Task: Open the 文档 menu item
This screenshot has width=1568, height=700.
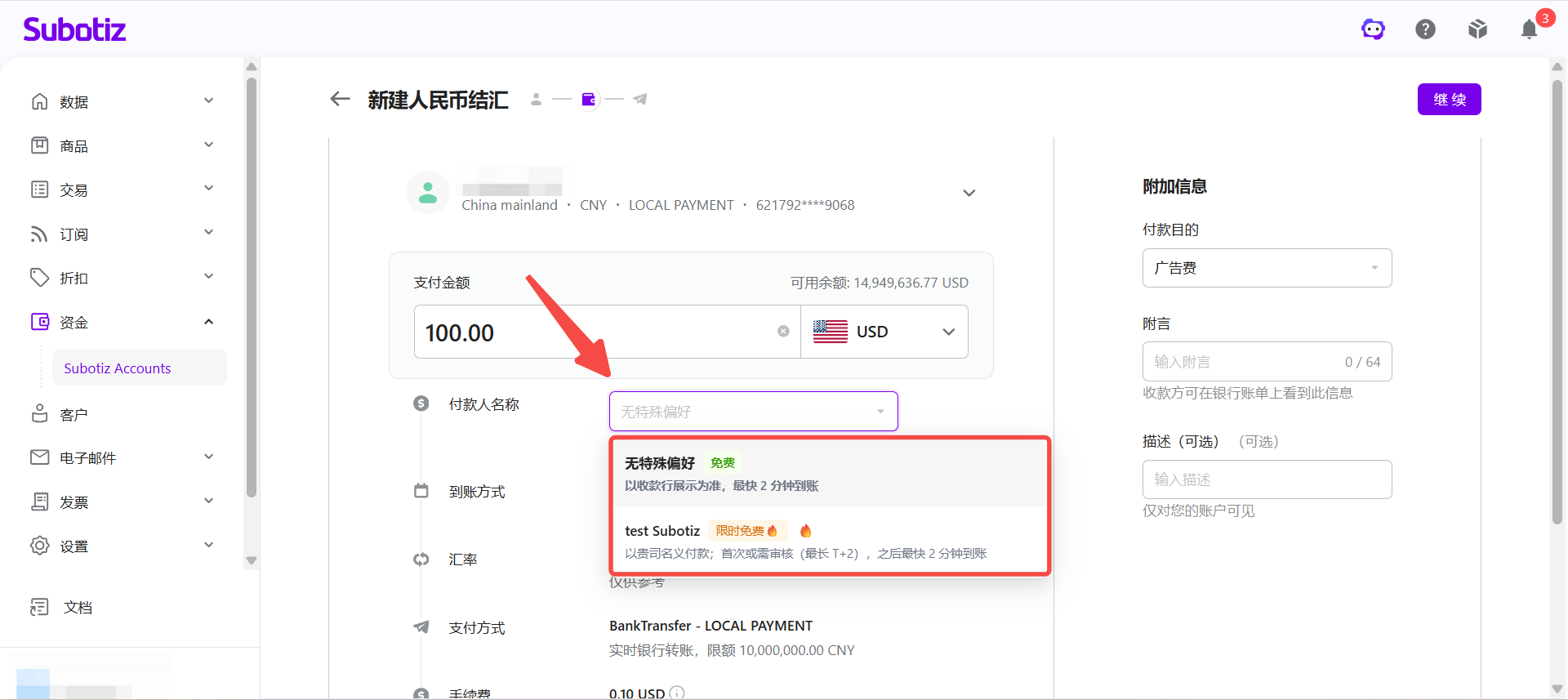Action: (122, 607)
